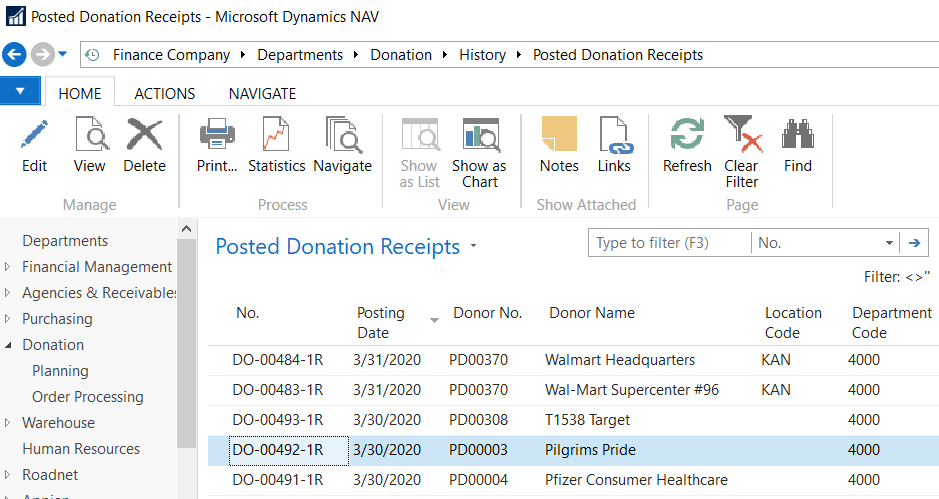Open the Links attachment icon
The image size is (939, 499).
616,135
